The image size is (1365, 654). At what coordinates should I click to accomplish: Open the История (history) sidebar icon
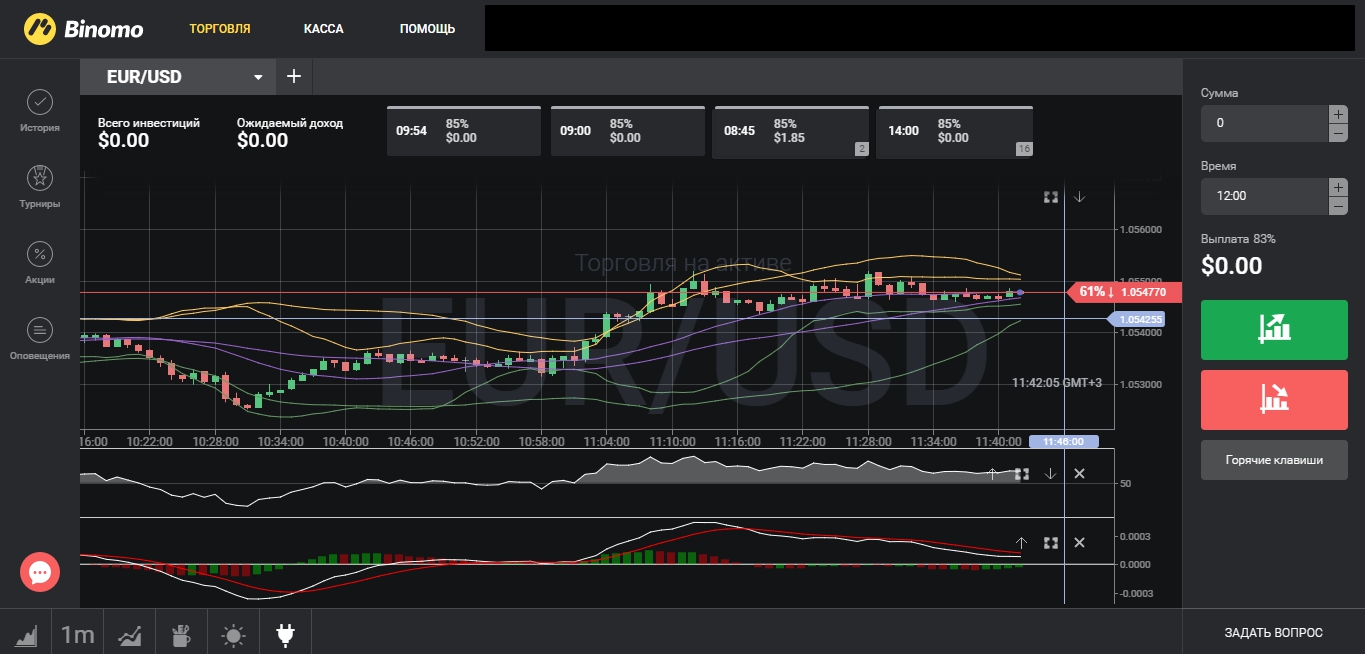pos(39,102)
